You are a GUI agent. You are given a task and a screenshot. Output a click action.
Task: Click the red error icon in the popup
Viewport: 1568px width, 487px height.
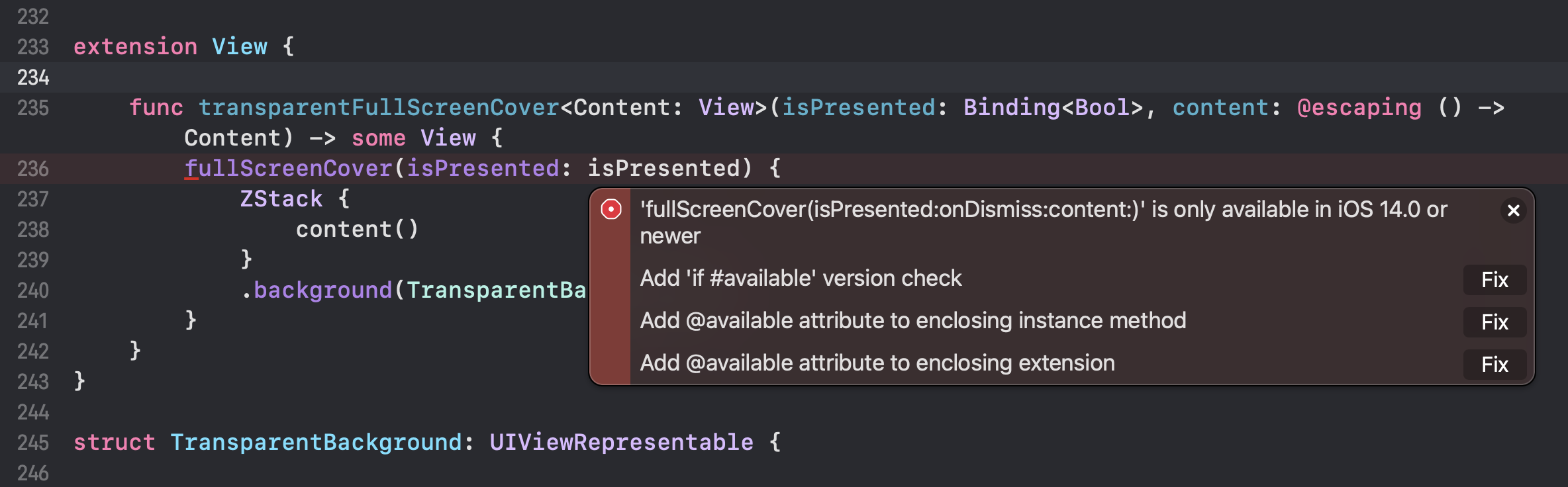pos(610,210)
